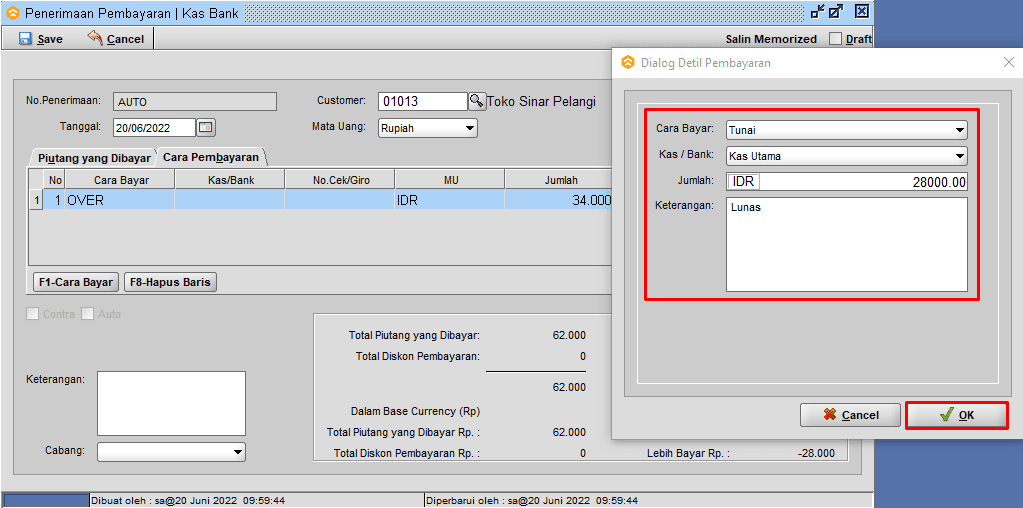Click the application logo in window title

point(12,12)
